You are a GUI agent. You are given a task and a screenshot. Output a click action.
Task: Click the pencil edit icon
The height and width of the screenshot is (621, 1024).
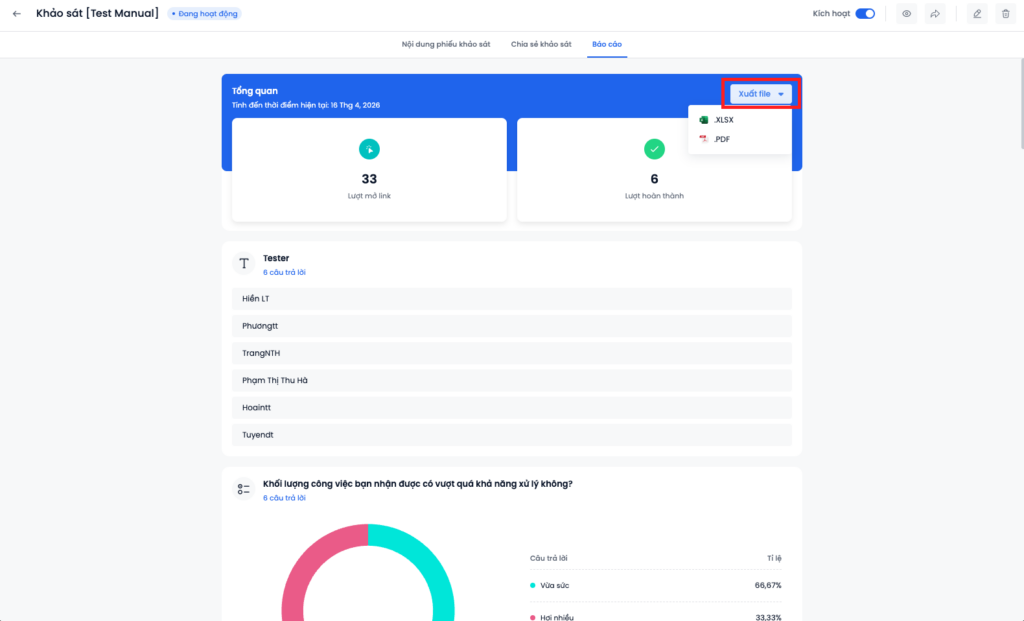pyautogui.click(x=977, y=14)
